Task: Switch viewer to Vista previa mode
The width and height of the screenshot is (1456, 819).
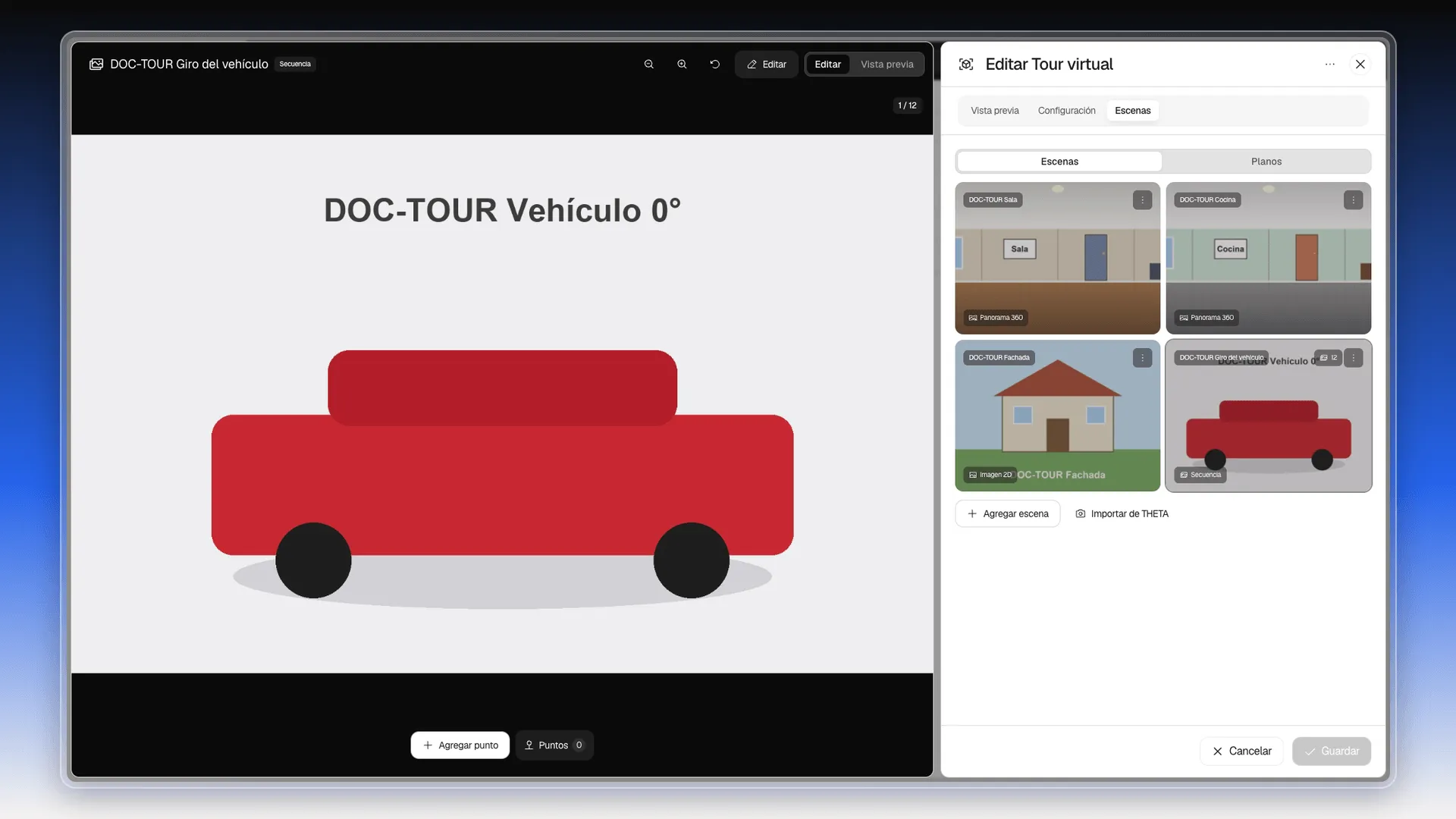Action: tap(886, 64)
